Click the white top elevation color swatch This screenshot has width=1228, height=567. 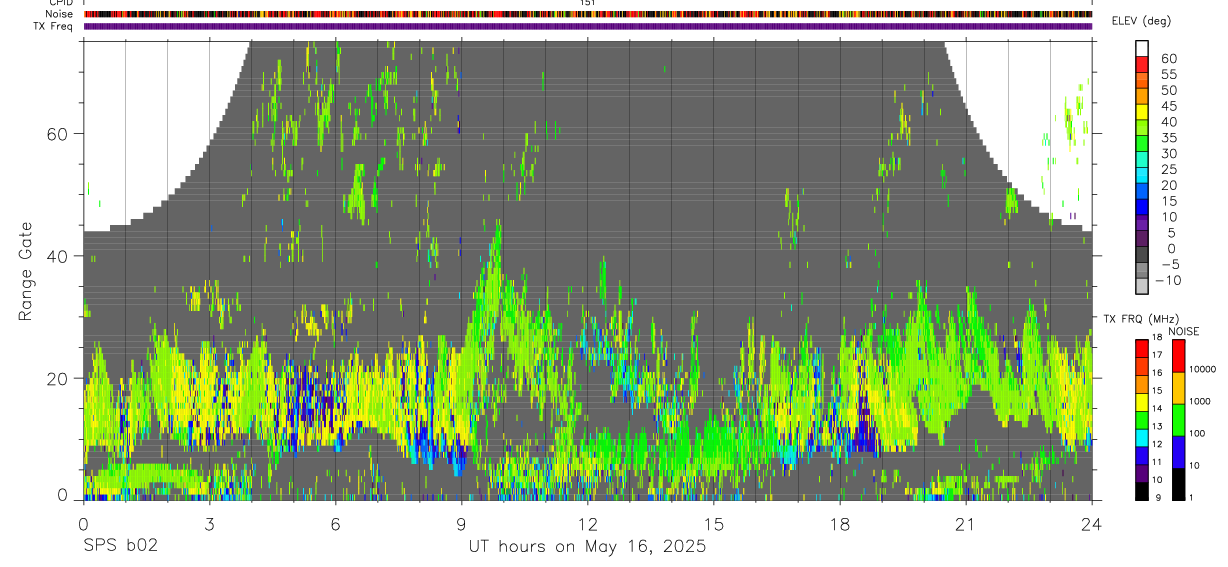(x=1142, y=48)
